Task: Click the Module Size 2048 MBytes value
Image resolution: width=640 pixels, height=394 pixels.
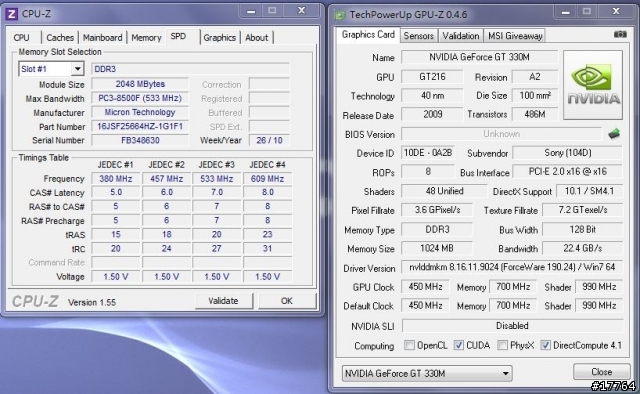Action: pyautogui.click(x=140, y=84)
